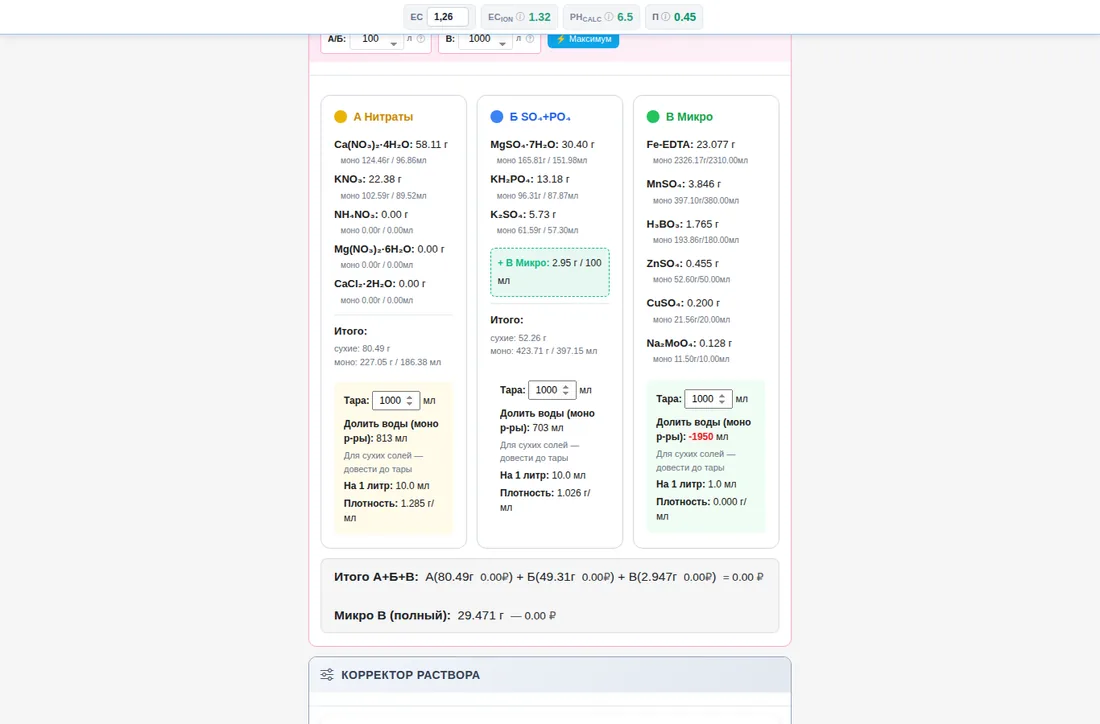The width and height of the screenshot is (1100, 724).
Task: Select 'сухие: 80.49 г' total in А card
Action: click(362, 349)
